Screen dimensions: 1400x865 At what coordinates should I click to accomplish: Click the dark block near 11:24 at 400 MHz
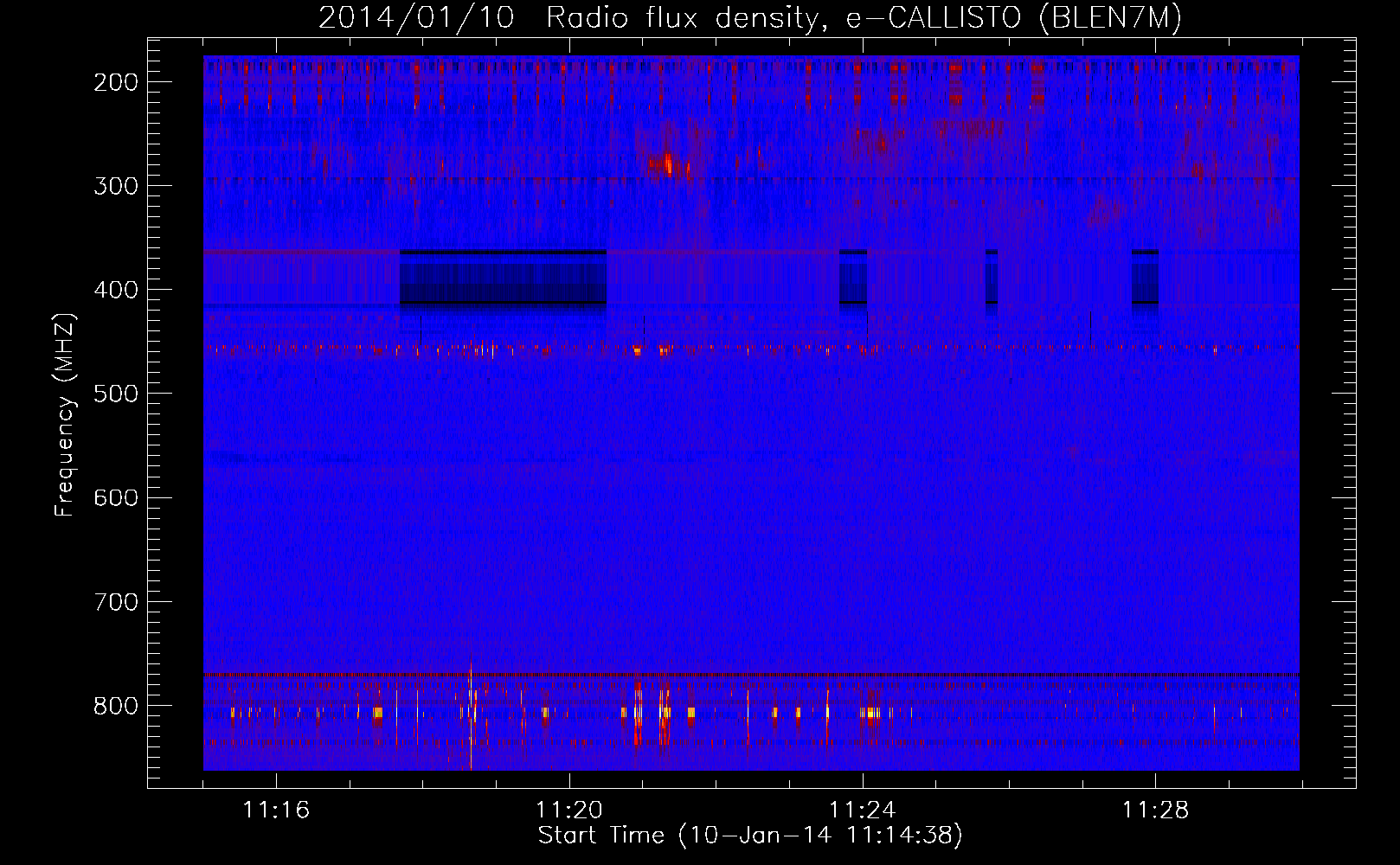[x=853, y=277]
